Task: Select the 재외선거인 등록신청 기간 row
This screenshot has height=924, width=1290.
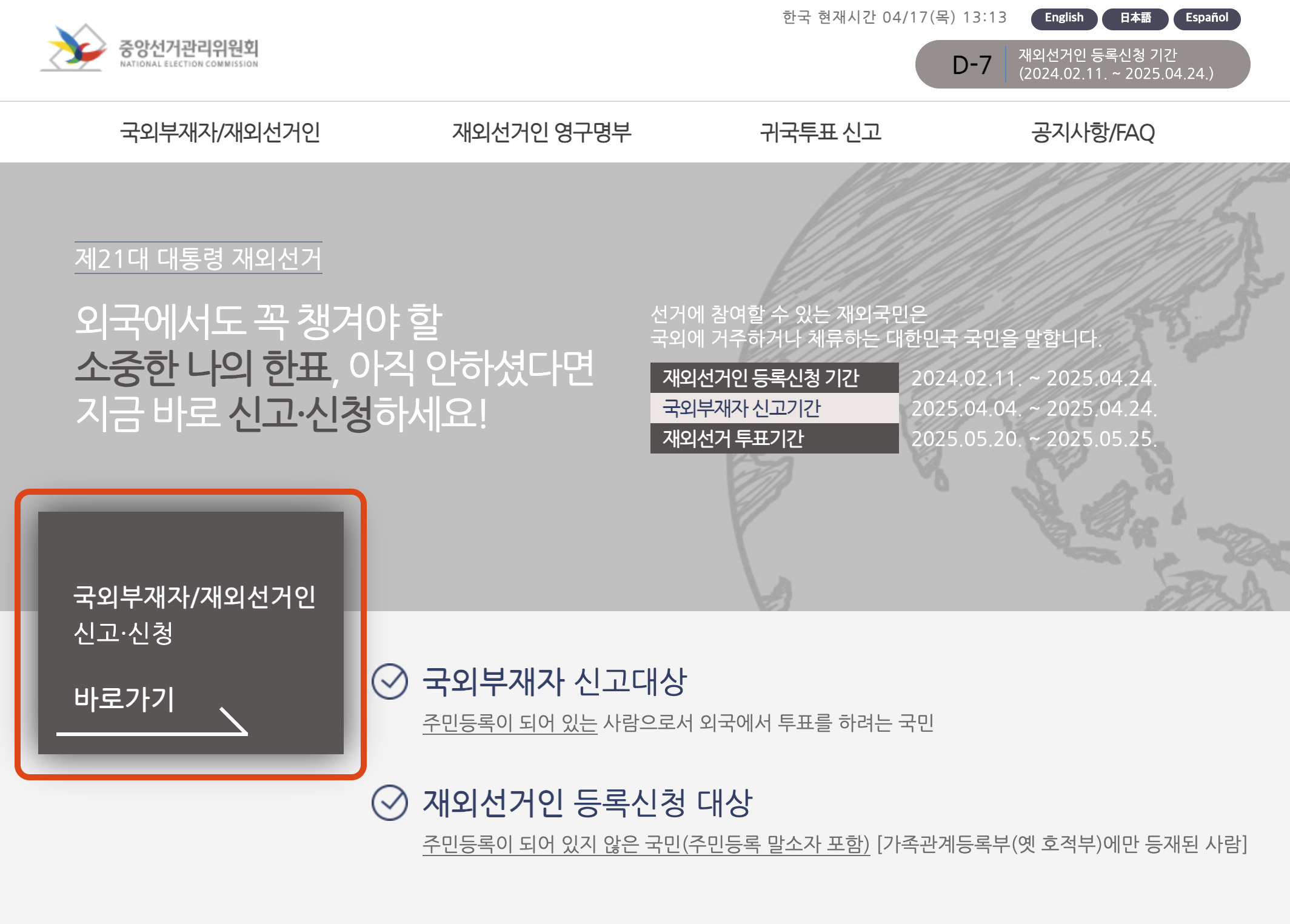Action: tap(774, 378)
